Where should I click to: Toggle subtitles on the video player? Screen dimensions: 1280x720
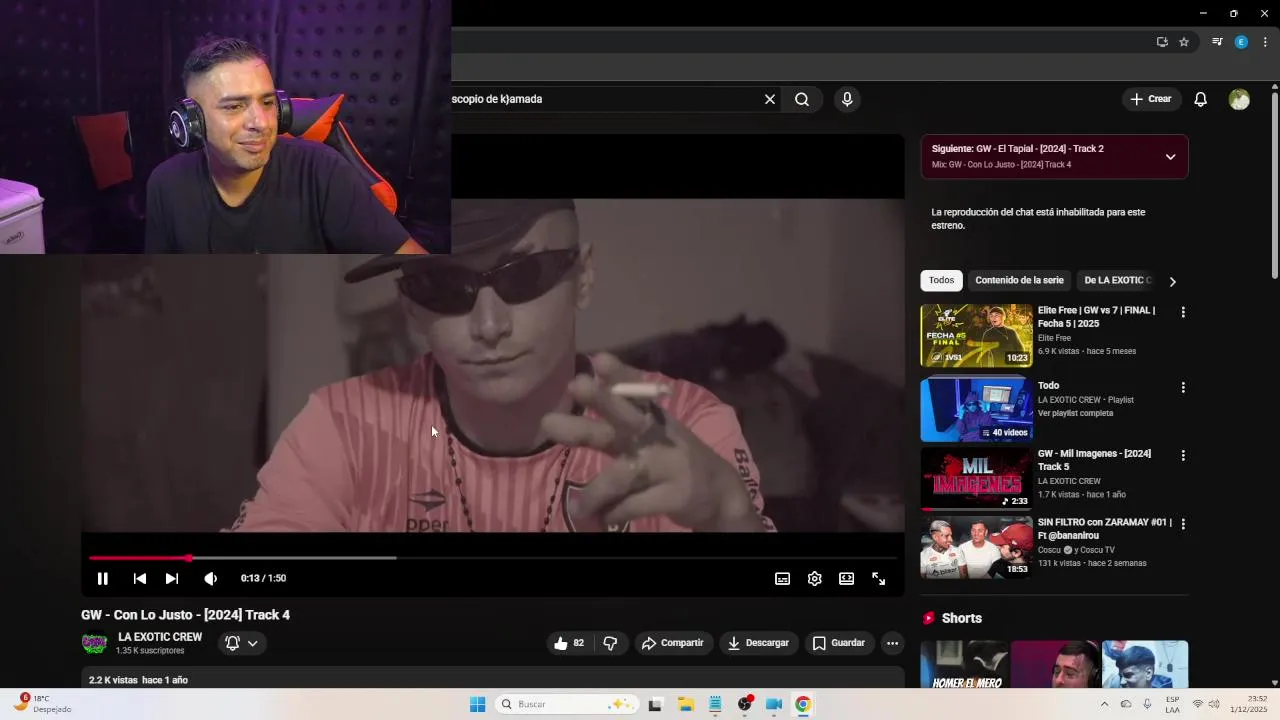click(783, 578)
